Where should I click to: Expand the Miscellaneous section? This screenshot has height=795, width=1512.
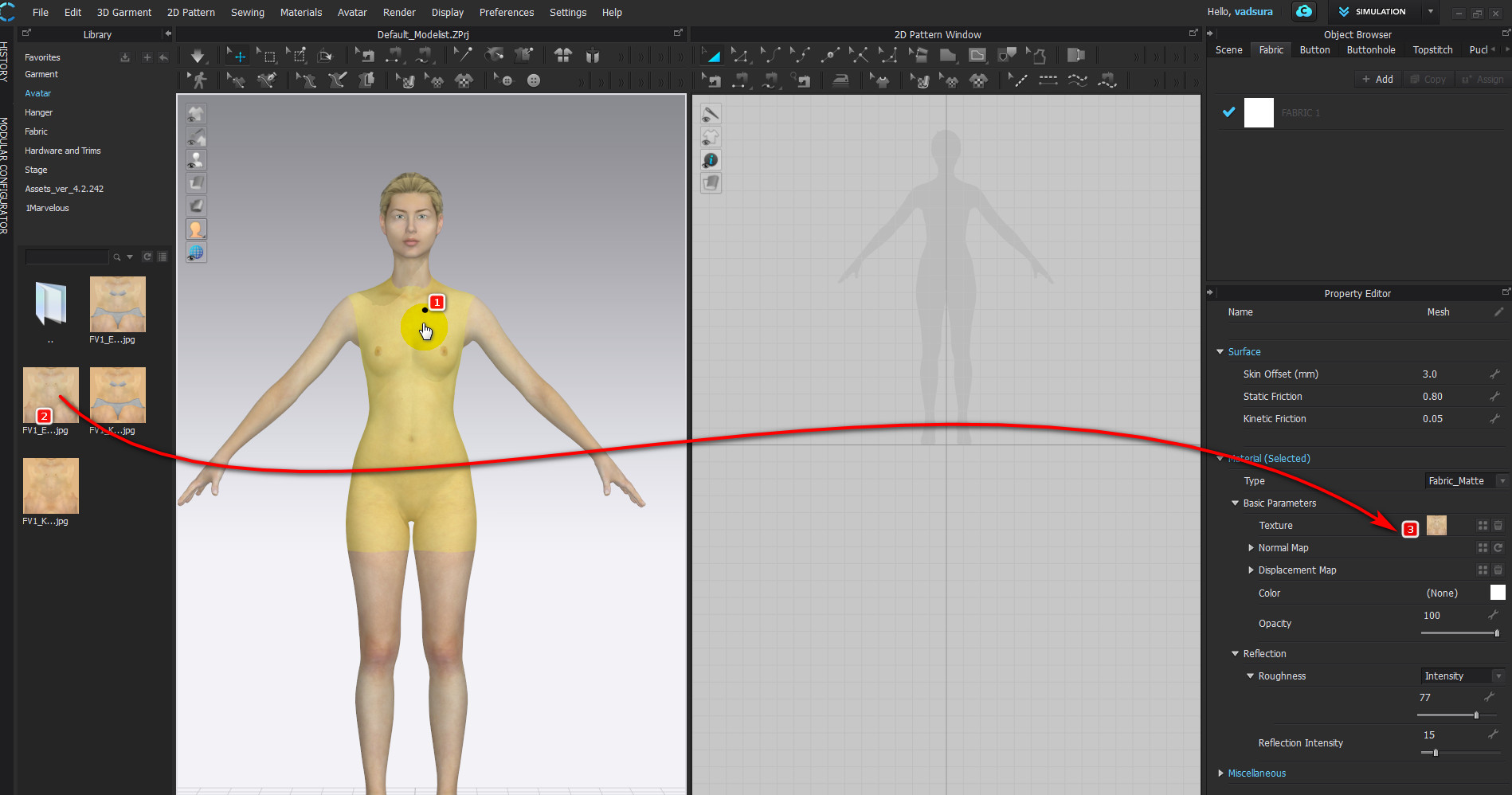pos(1220,773)
